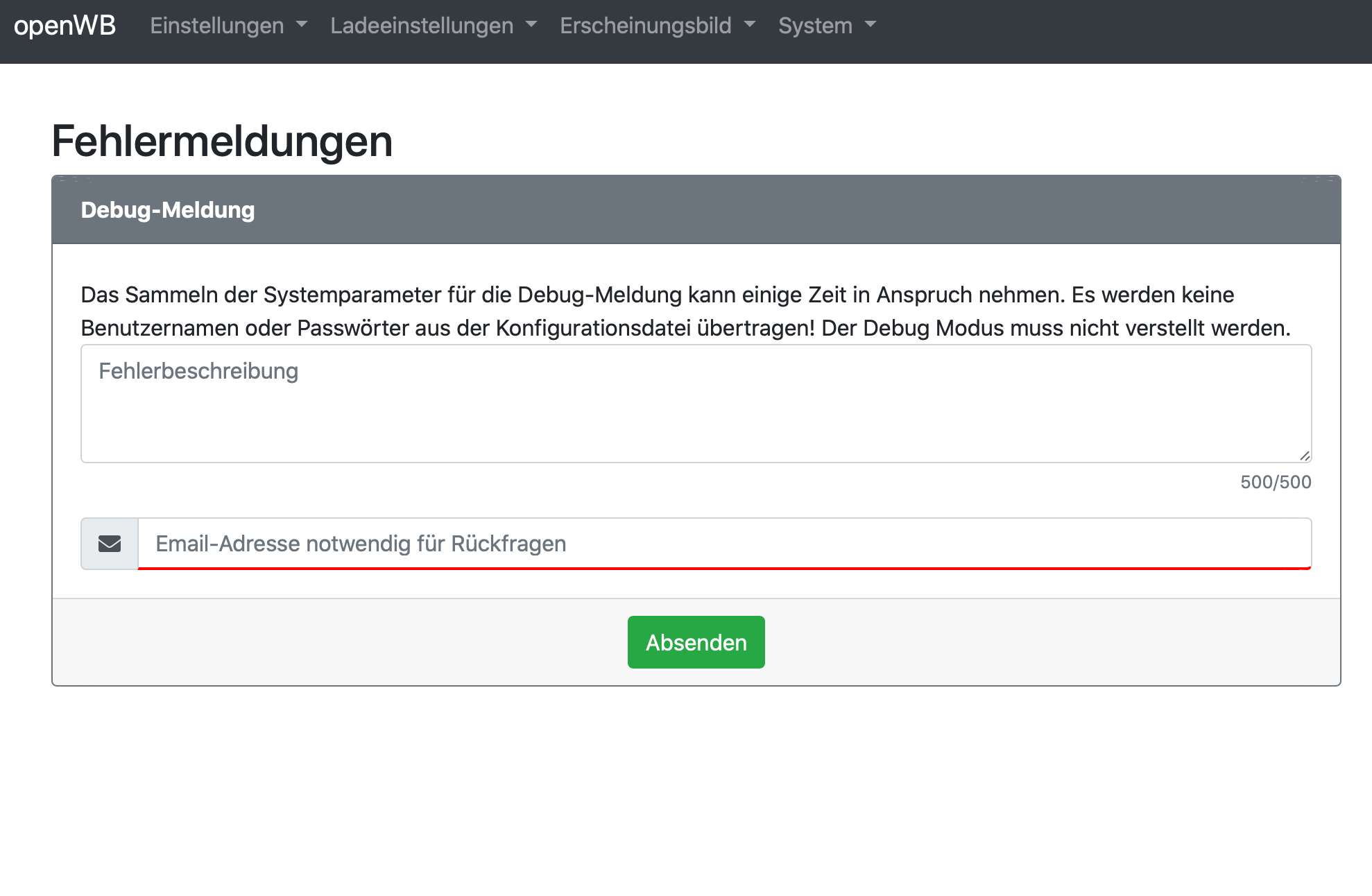
Task: Open the Erscheinungsbild menu
Action: click(x=645, y=26)
